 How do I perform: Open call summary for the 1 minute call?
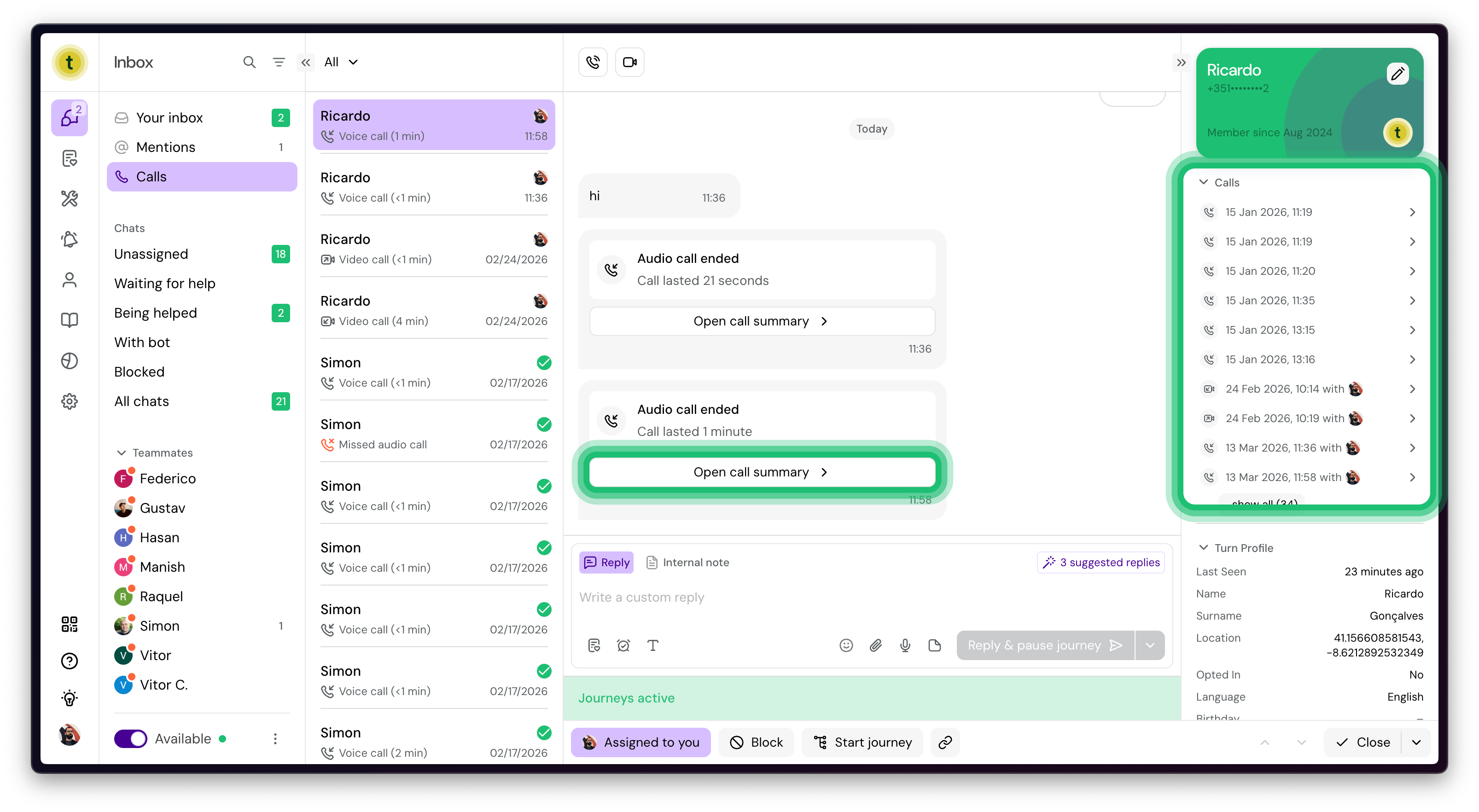point(762,472)
